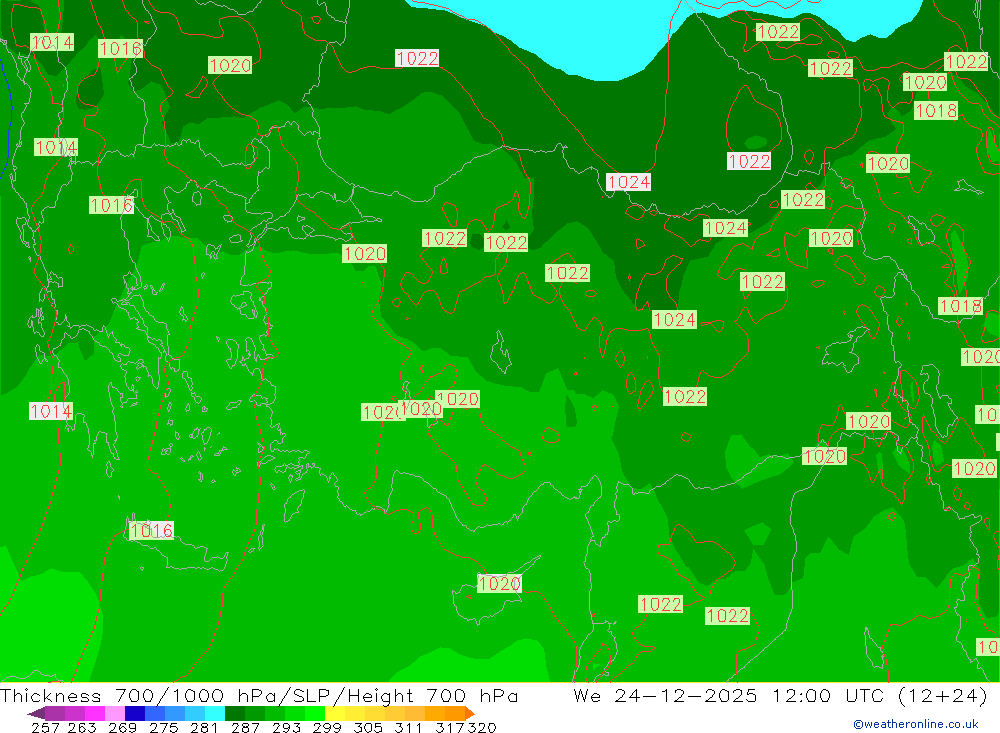
Task: Select the bright yellow legend swatch
Action: coord(335,713)
